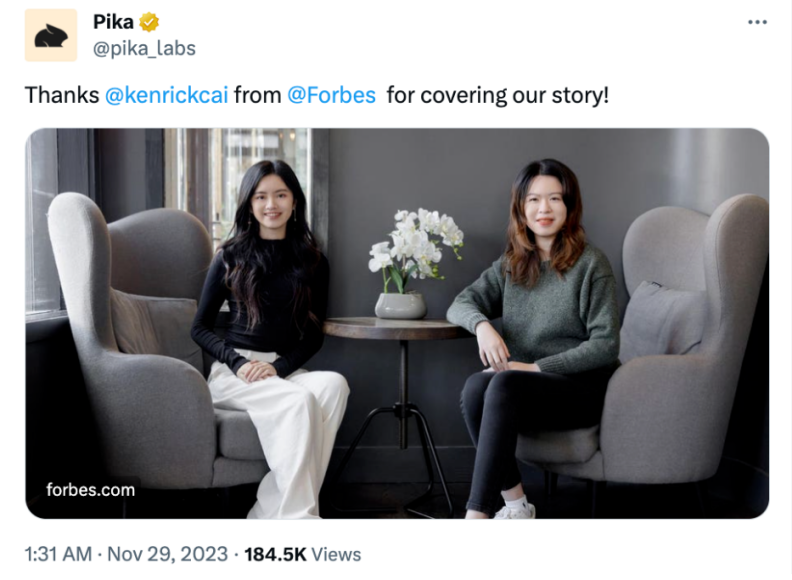Viewport: 792px width, 580px height.
Task: Follow the @Forbes mention link
Action: (x=331, y=95)
